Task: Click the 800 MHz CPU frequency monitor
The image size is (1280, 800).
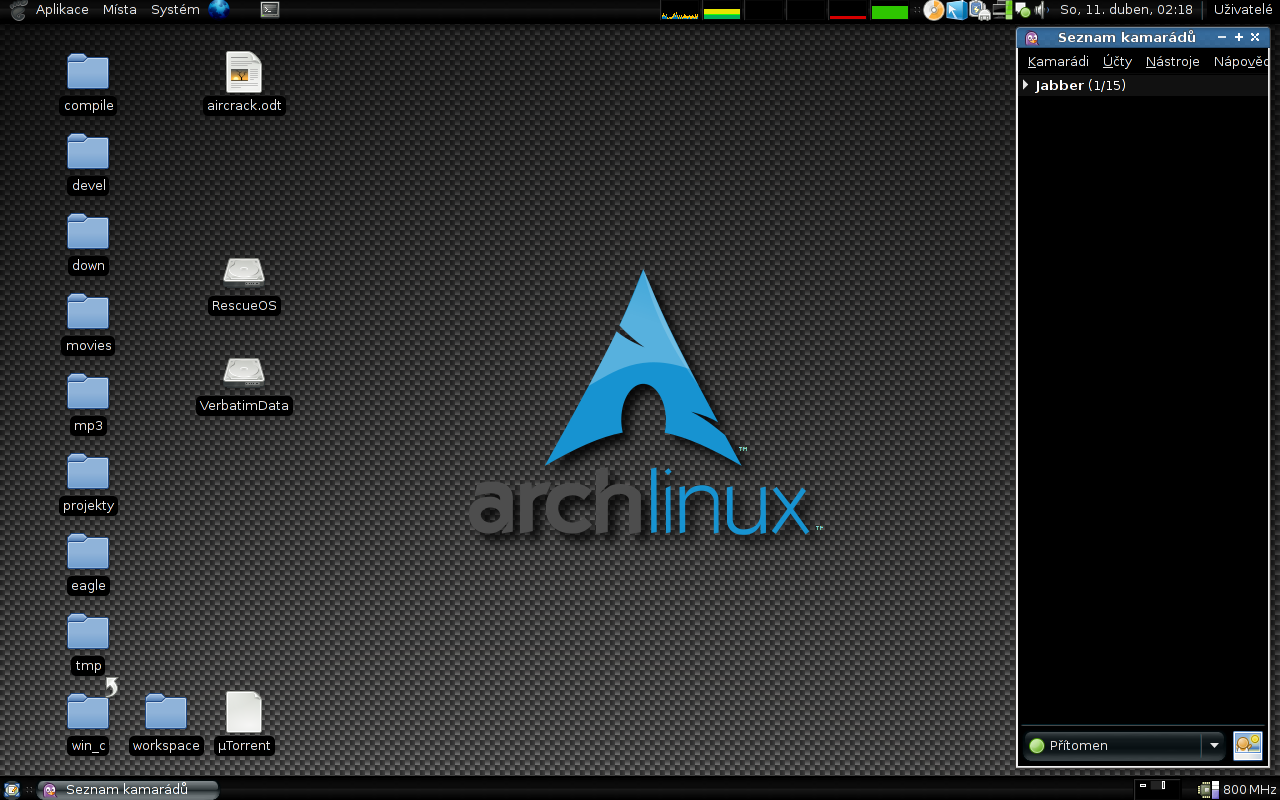Action: coord(1238,790)
